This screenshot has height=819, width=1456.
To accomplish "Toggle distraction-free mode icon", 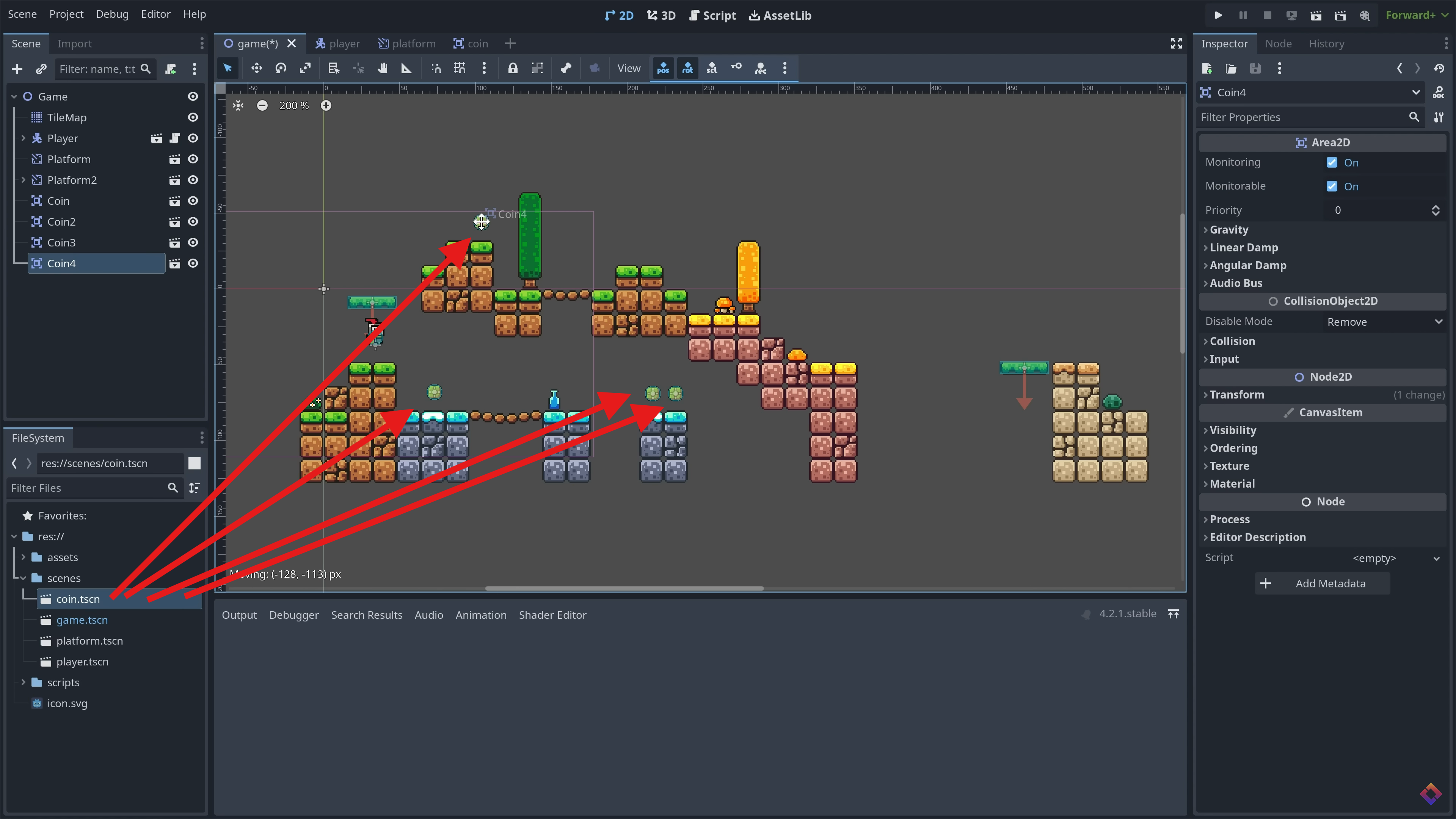I will tap(1176, 44).
